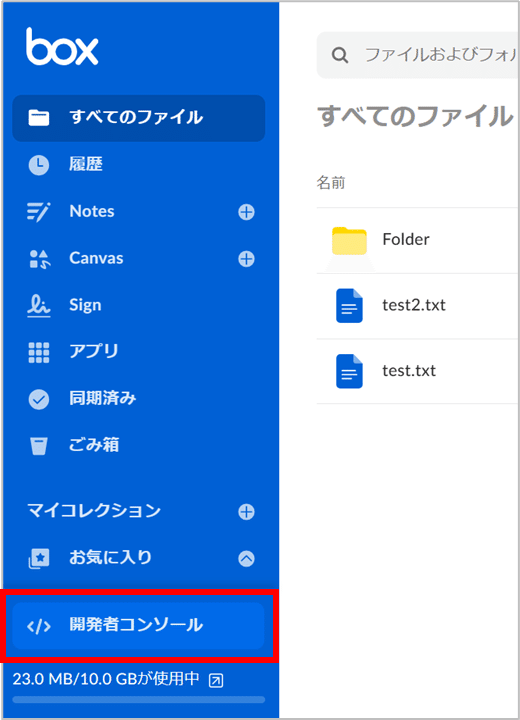Sort by 名前 column header

coord(331,183)
